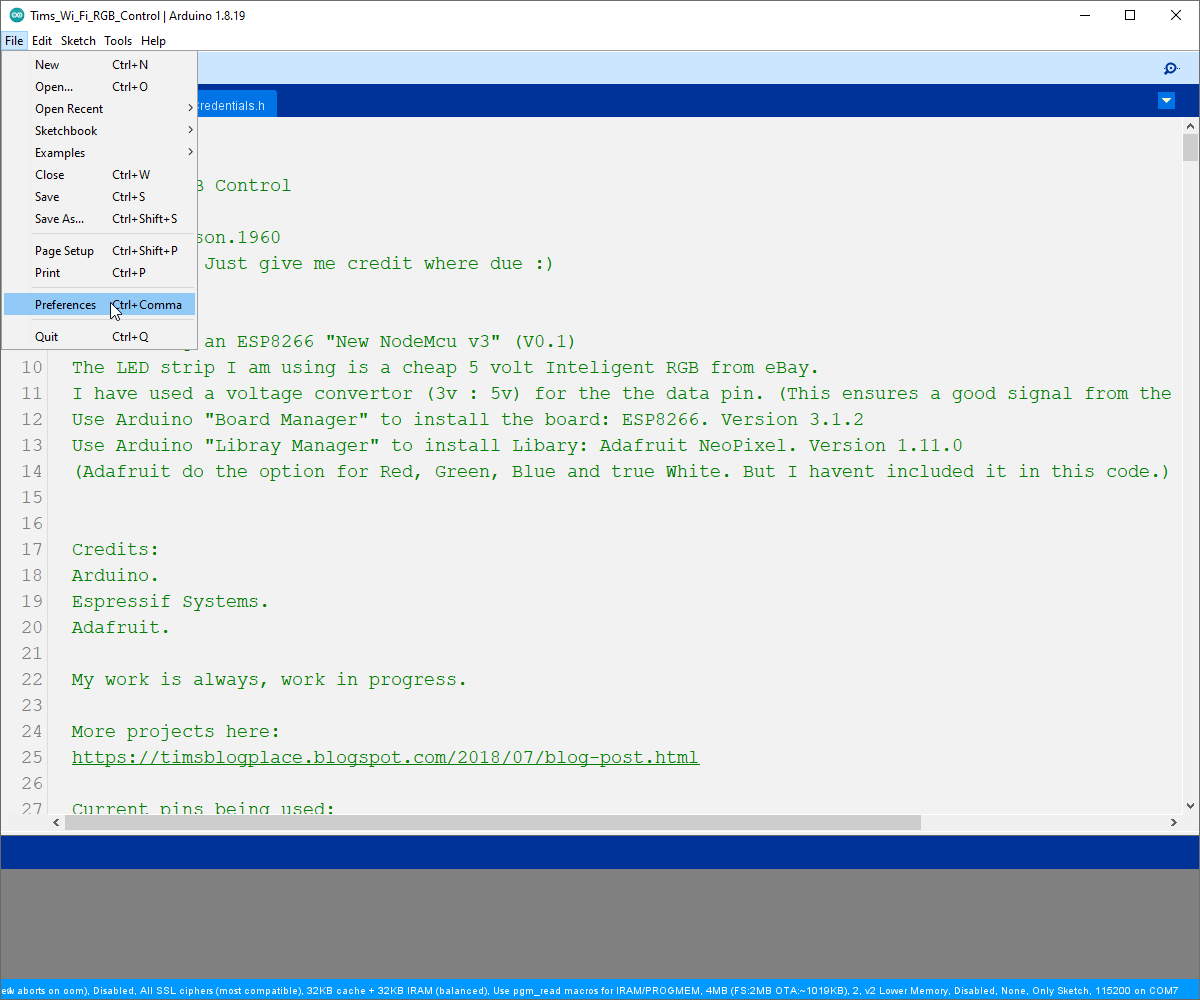Select Quit in the File menu
The image size is (1200, 1000).
(99, 337)
